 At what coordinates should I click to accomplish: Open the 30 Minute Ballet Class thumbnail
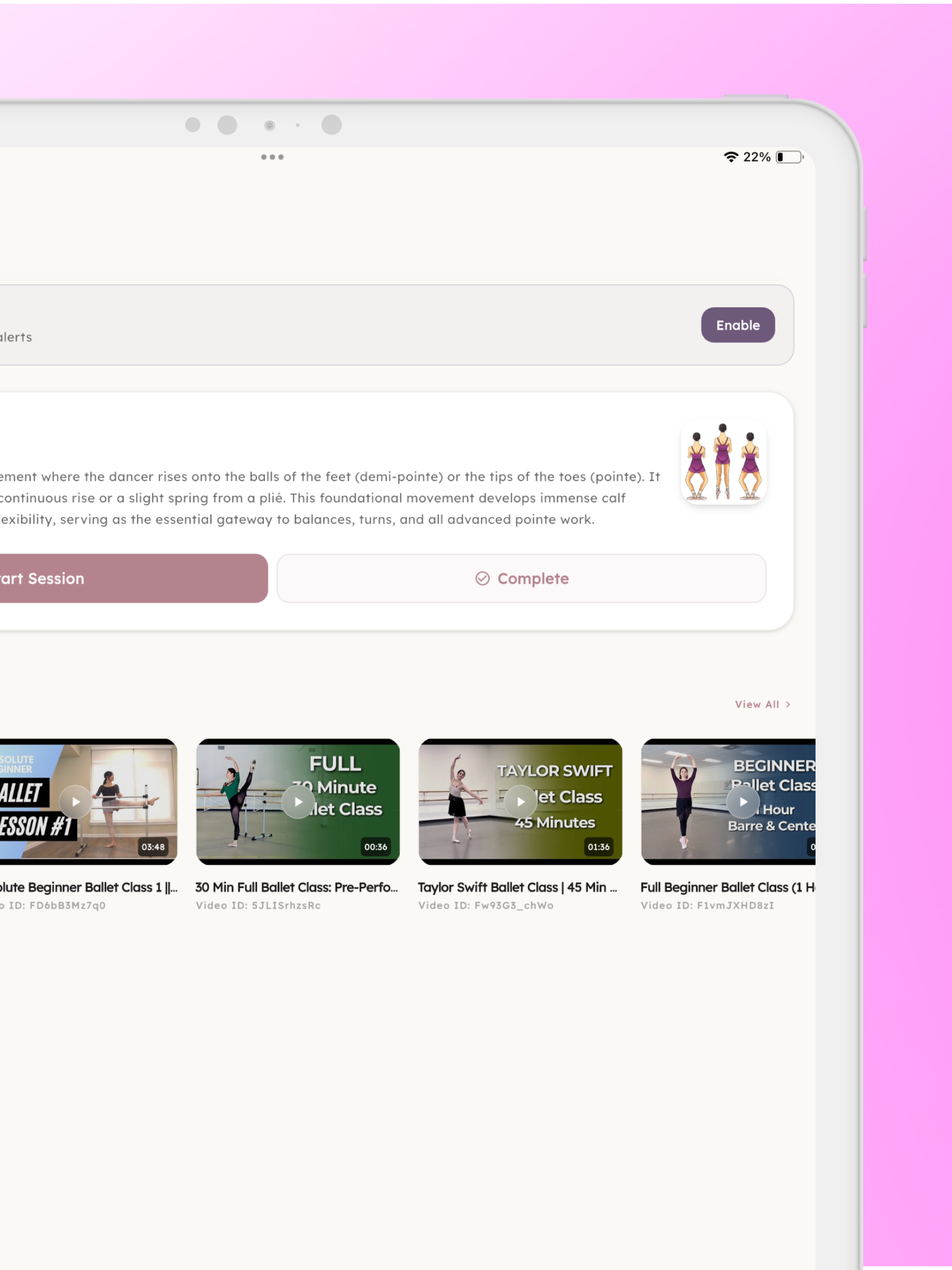298,802
